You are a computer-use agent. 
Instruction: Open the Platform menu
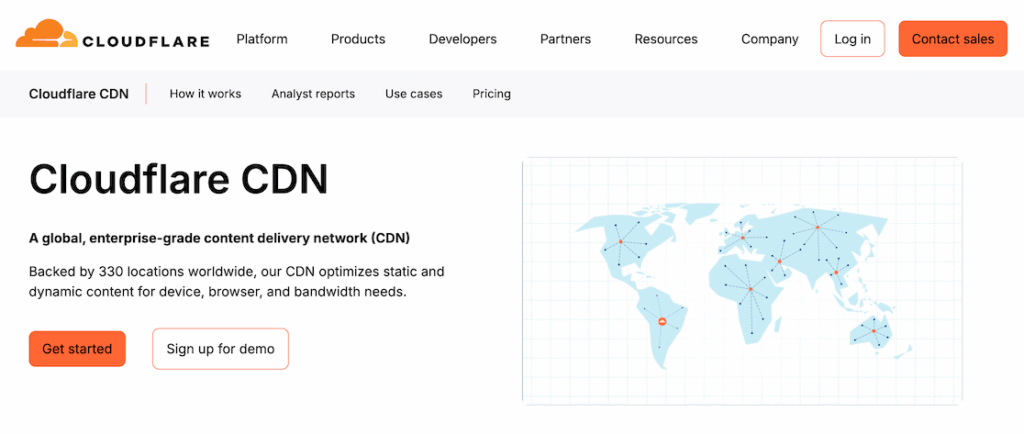point(262,39)
